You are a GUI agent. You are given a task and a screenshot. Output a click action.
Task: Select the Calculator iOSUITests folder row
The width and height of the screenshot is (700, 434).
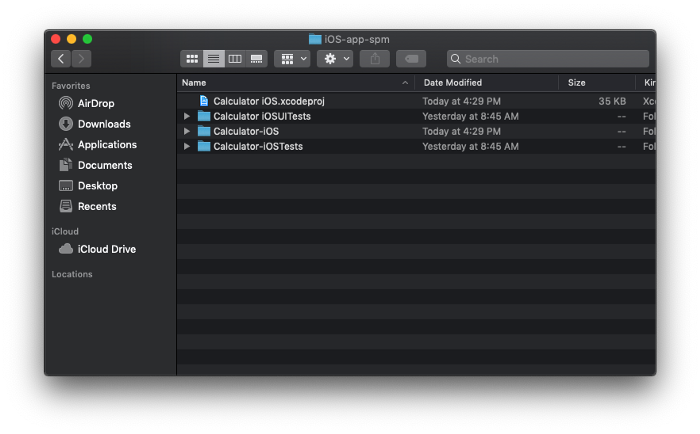[x=416, y=116]
